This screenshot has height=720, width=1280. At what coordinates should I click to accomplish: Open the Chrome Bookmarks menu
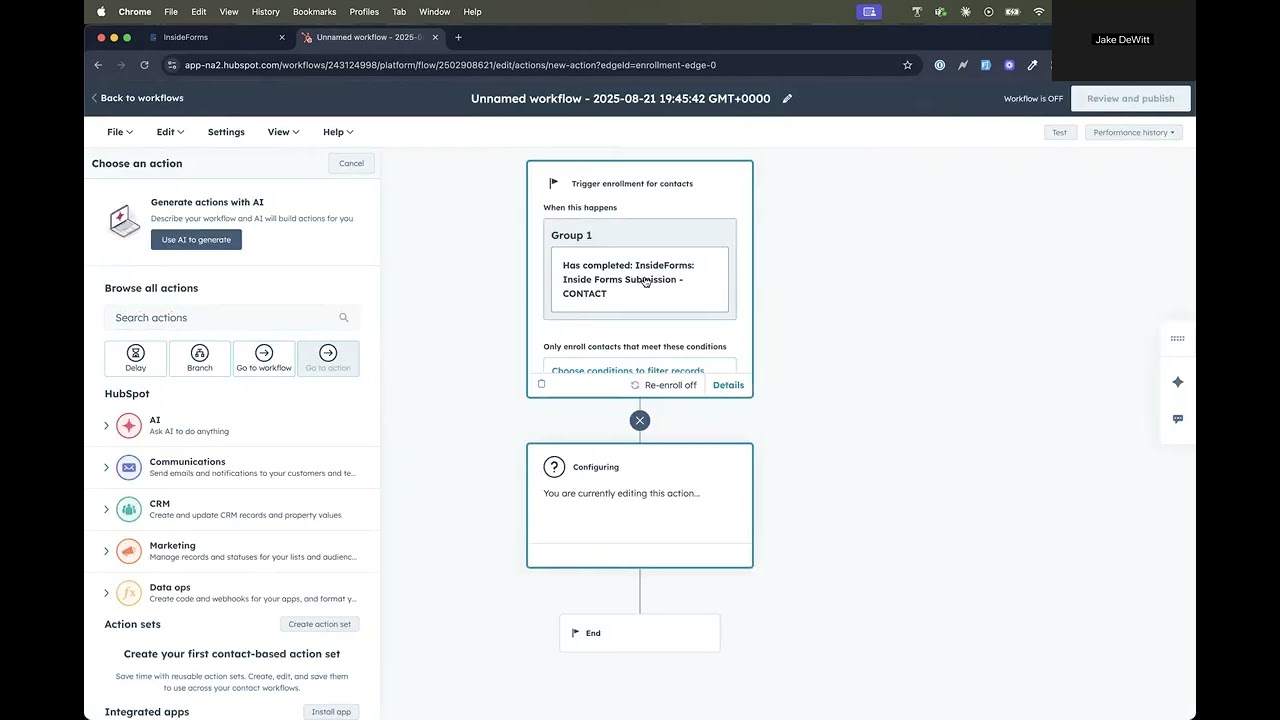314,12
